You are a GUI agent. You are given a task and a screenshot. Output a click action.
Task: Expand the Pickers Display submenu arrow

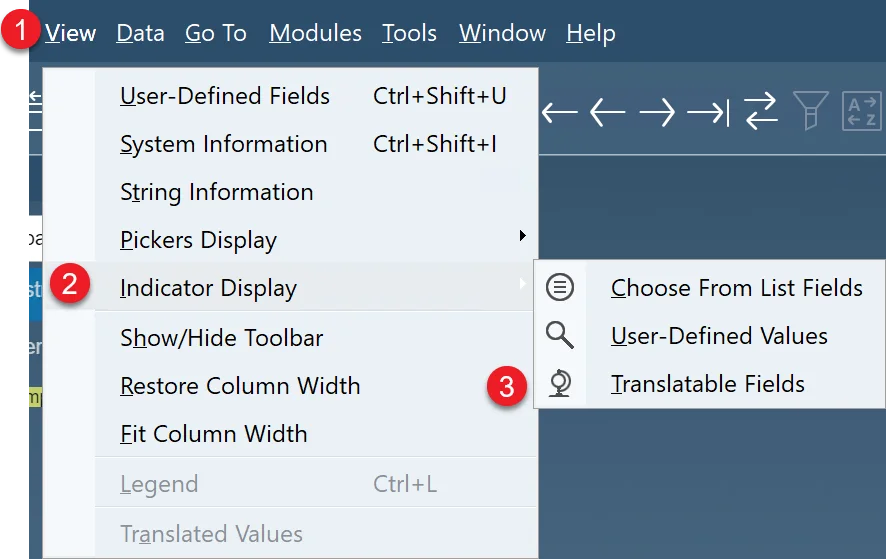(x=522, y=237)
